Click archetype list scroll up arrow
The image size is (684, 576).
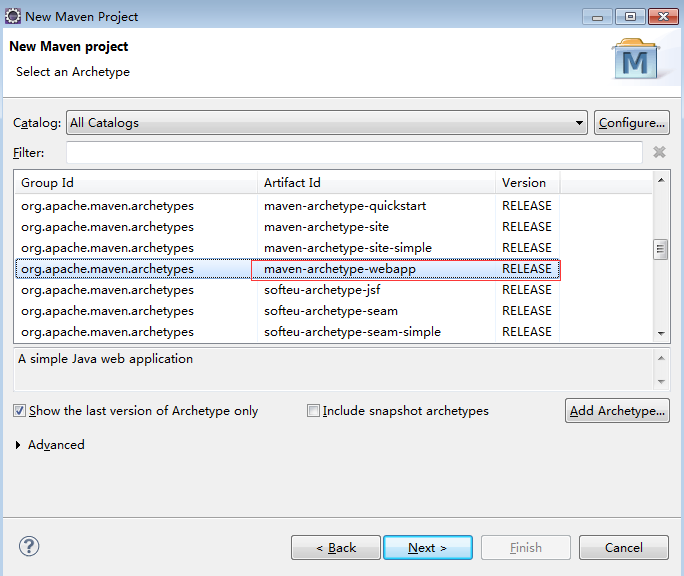point(661,180)
